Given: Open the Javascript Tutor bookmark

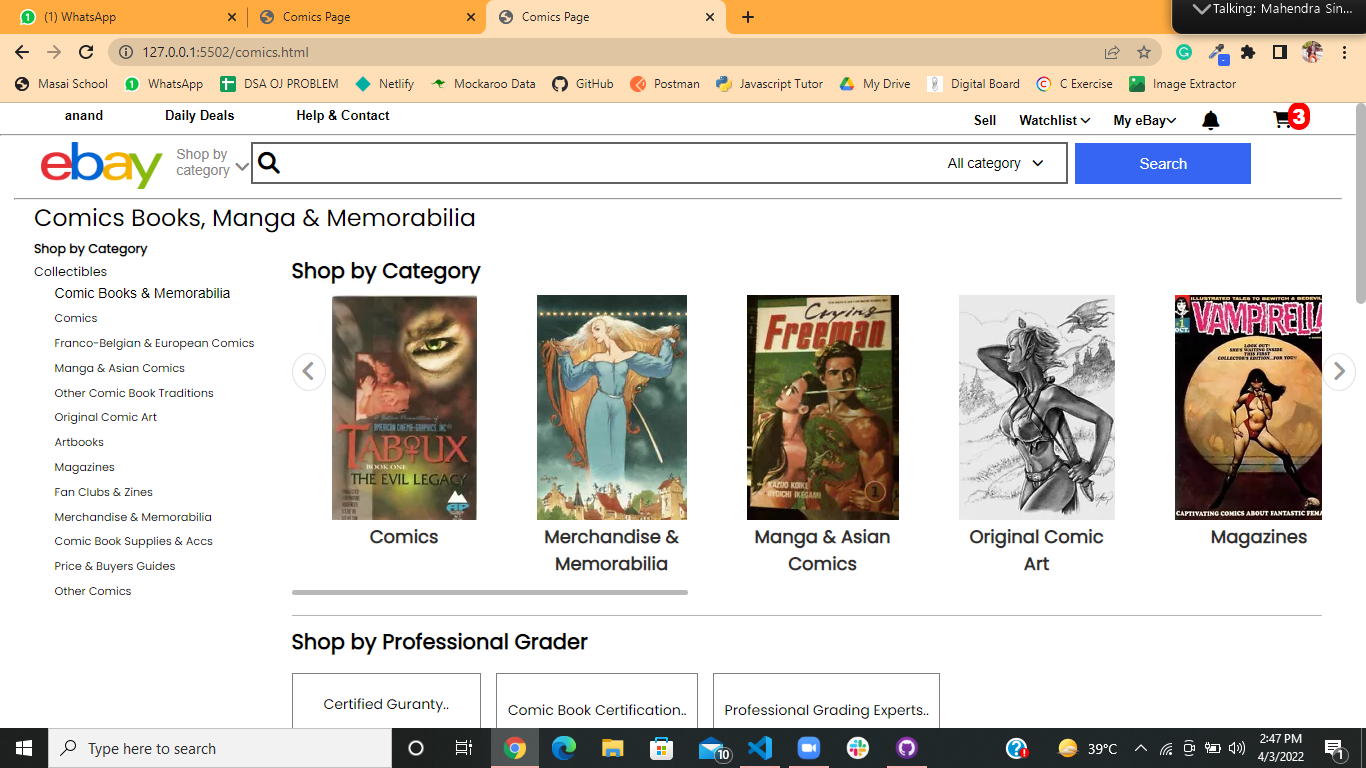Looking at the screenshot, I should [x=770, y=84].
